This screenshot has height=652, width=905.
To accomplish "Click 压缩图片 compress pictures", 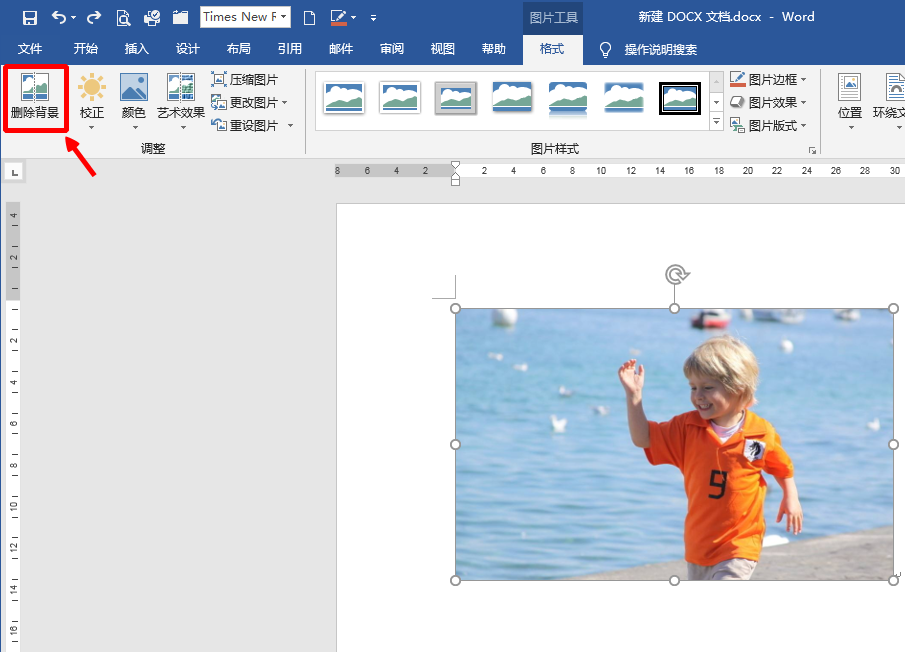I will coord(245,80).
